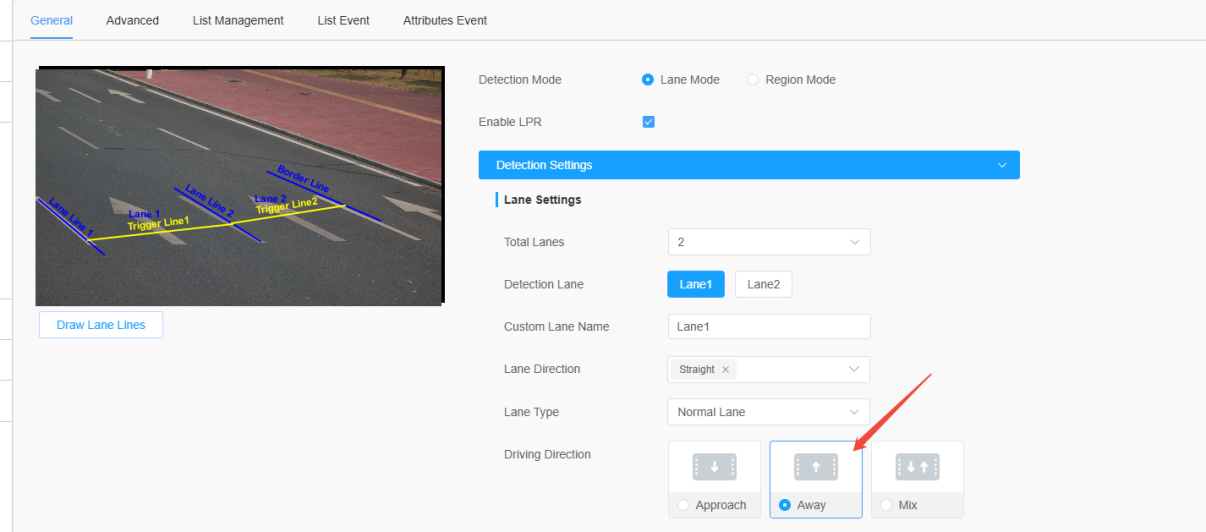Switch to the General tab
Image resolution: width=1206 pixels, height=532 pixels.
click(51, 20)
